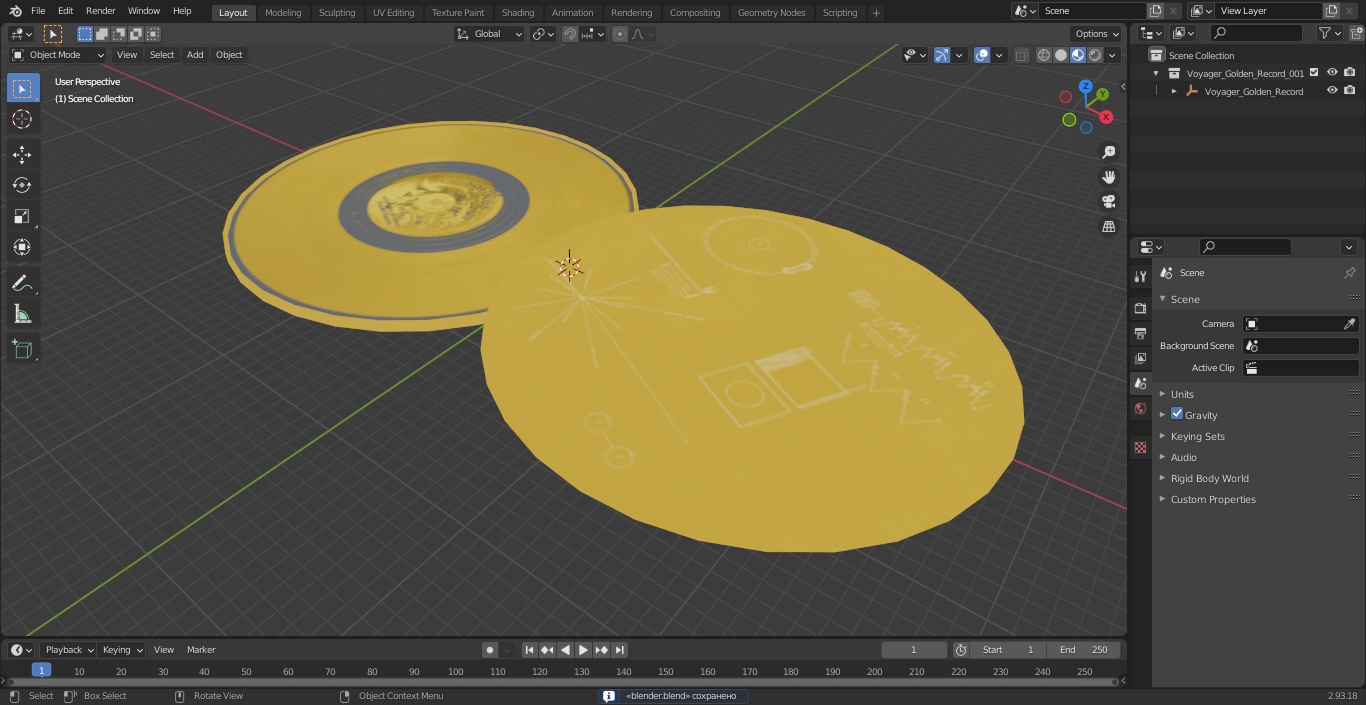Activate the Select Box tool in the left toolbar
Viewport: 1366px width, 705px height.
(x=22, y=88)
